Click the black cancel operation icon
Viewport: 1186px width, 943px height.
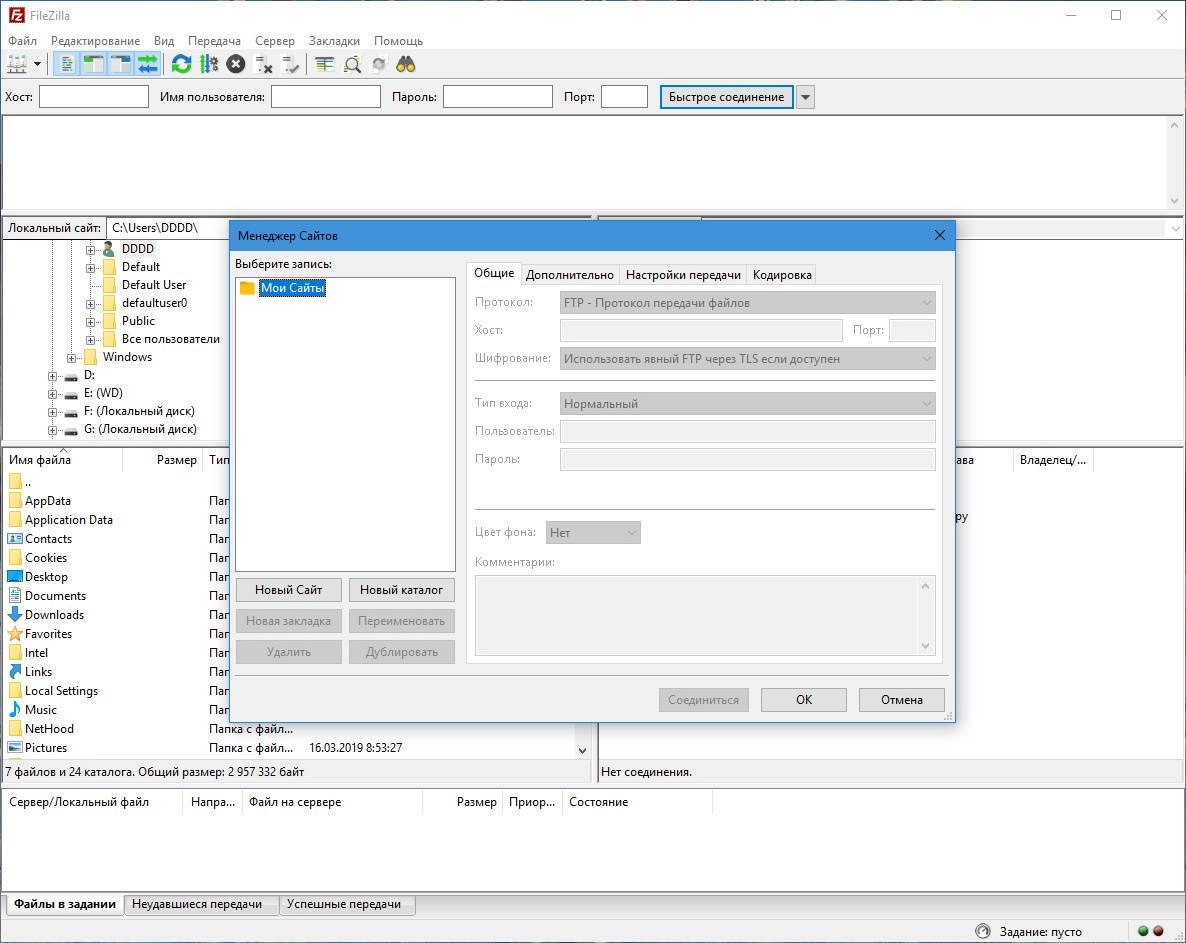pyautogui.click(x=236, y=64)
